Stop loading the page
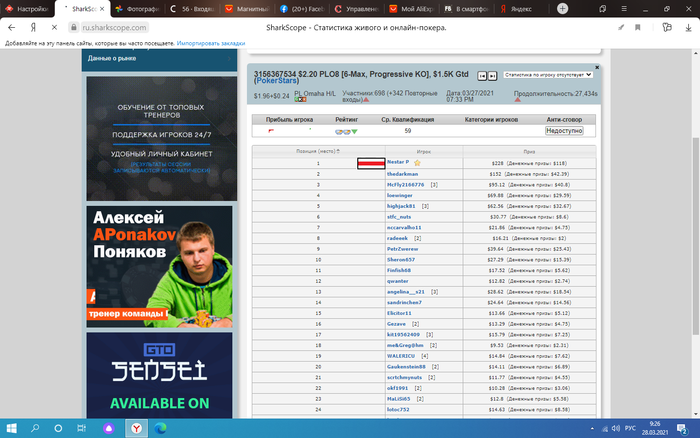This screenshot has width=700, height=438. click(x=54, y=27)
